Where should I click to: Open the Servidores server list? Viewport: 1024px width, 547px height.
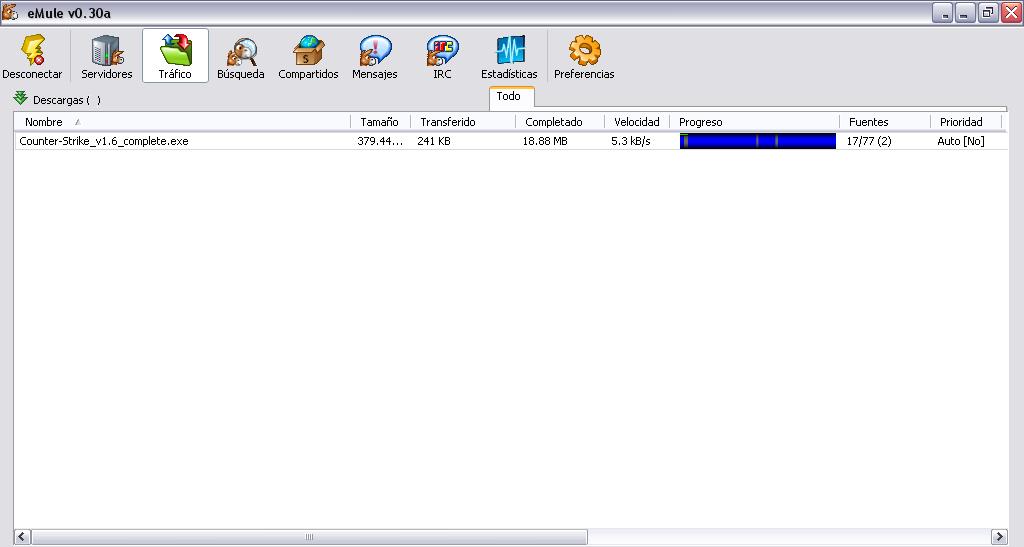coord(106,51)
